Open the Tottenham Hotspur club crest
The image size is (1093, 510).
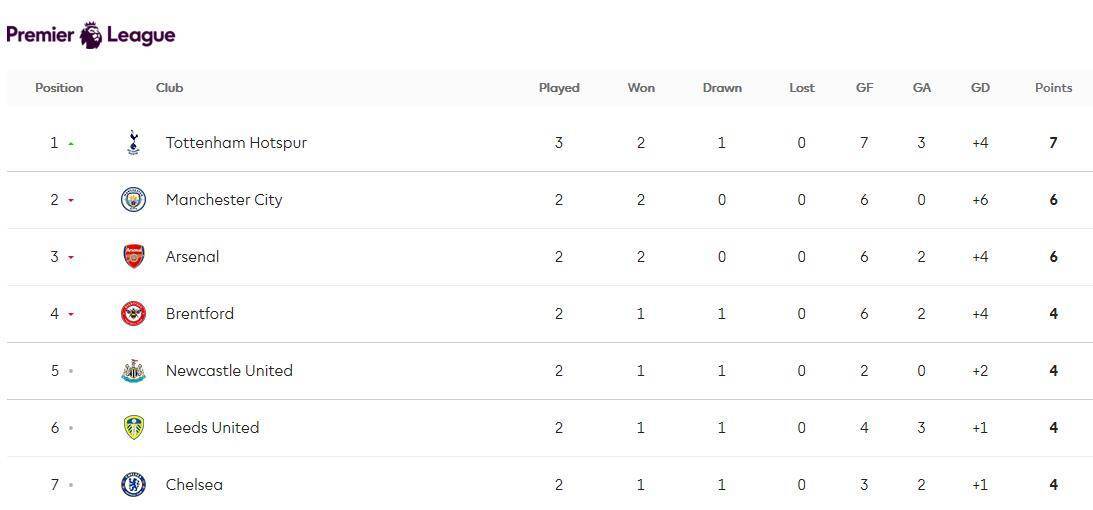[133, 143]
